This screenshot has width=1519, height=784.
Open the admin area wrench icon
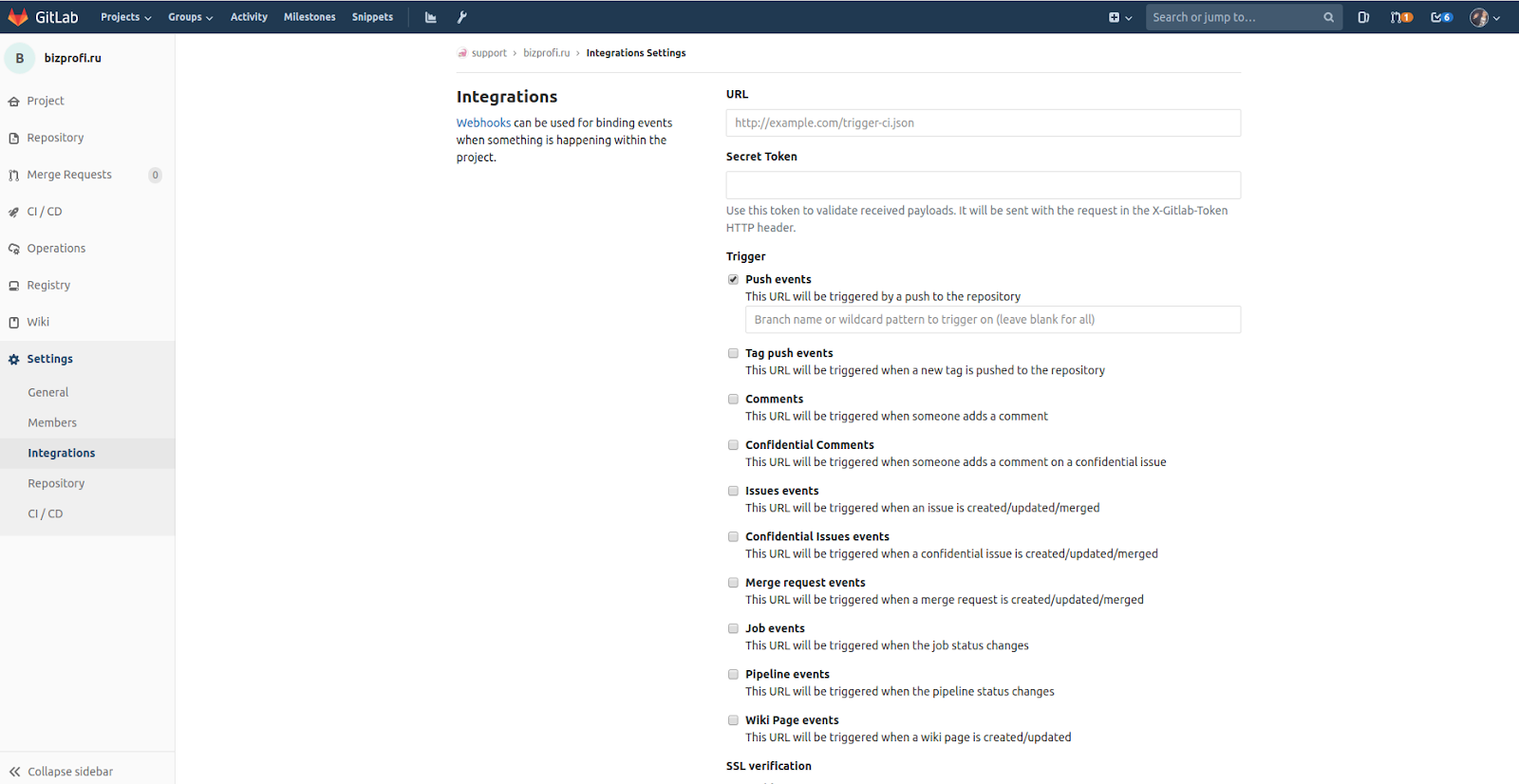(x=462, y=17)
